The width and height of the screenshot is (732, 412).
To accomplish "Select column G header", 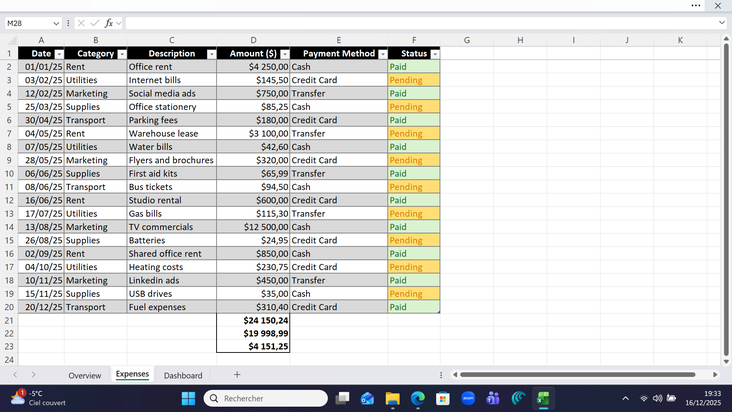I will pyautogui.click(x=467, y=40).
